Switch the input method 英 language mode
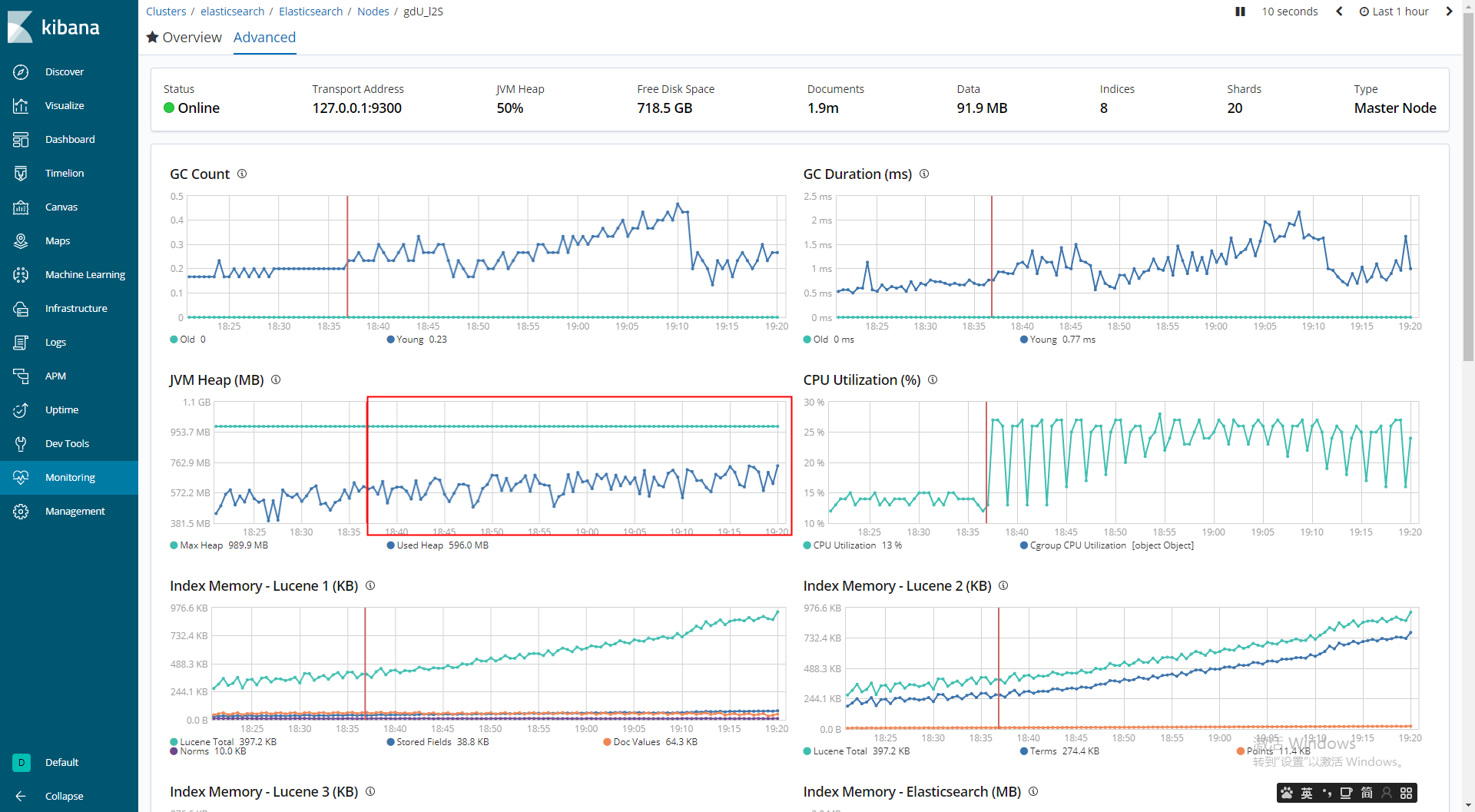This screenshot has width=1475, height=812. [1307, 793]
